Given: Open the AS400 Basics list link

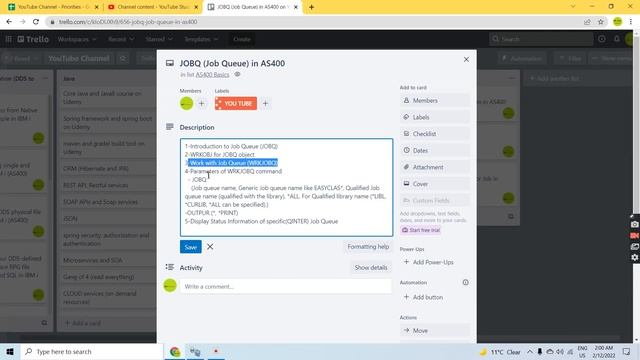Looking at the screenshot, I should [212, 75].
